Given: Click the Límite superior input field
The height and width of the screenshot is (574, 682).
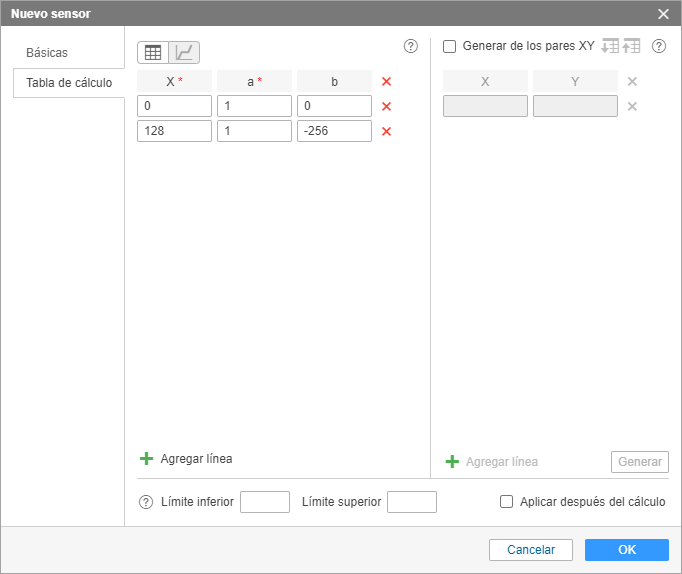Looking at the screenshot, I should (x=412, y=502).
